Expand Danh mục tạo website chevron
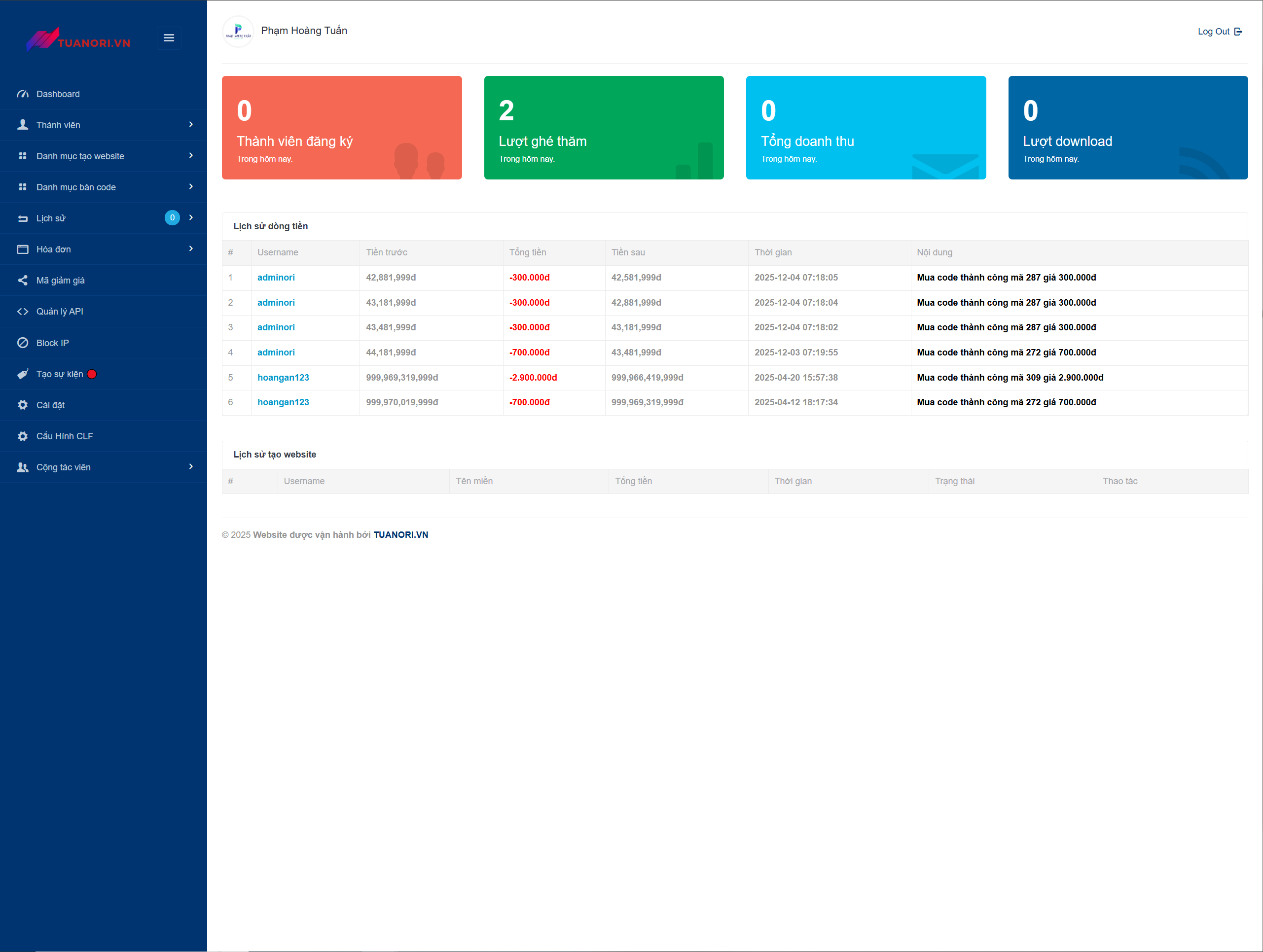The height and width of the screenshot is (952, 1263). (191, 155)
